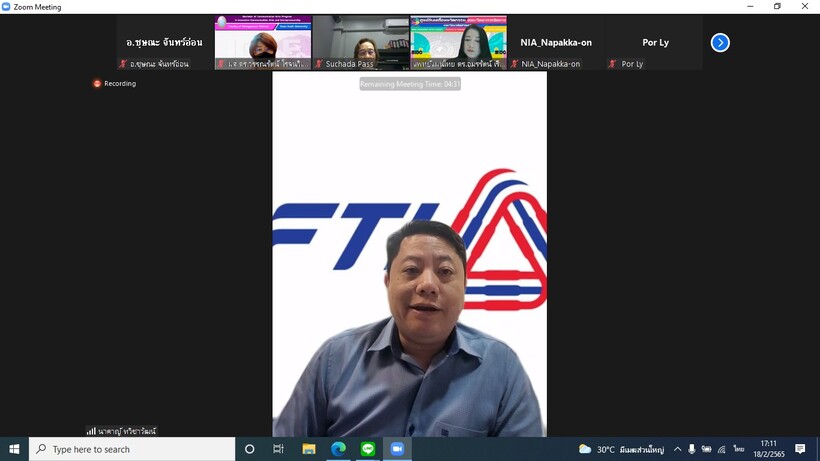
Task: Click the Type here to search box
Action: [x=132, y=449]
